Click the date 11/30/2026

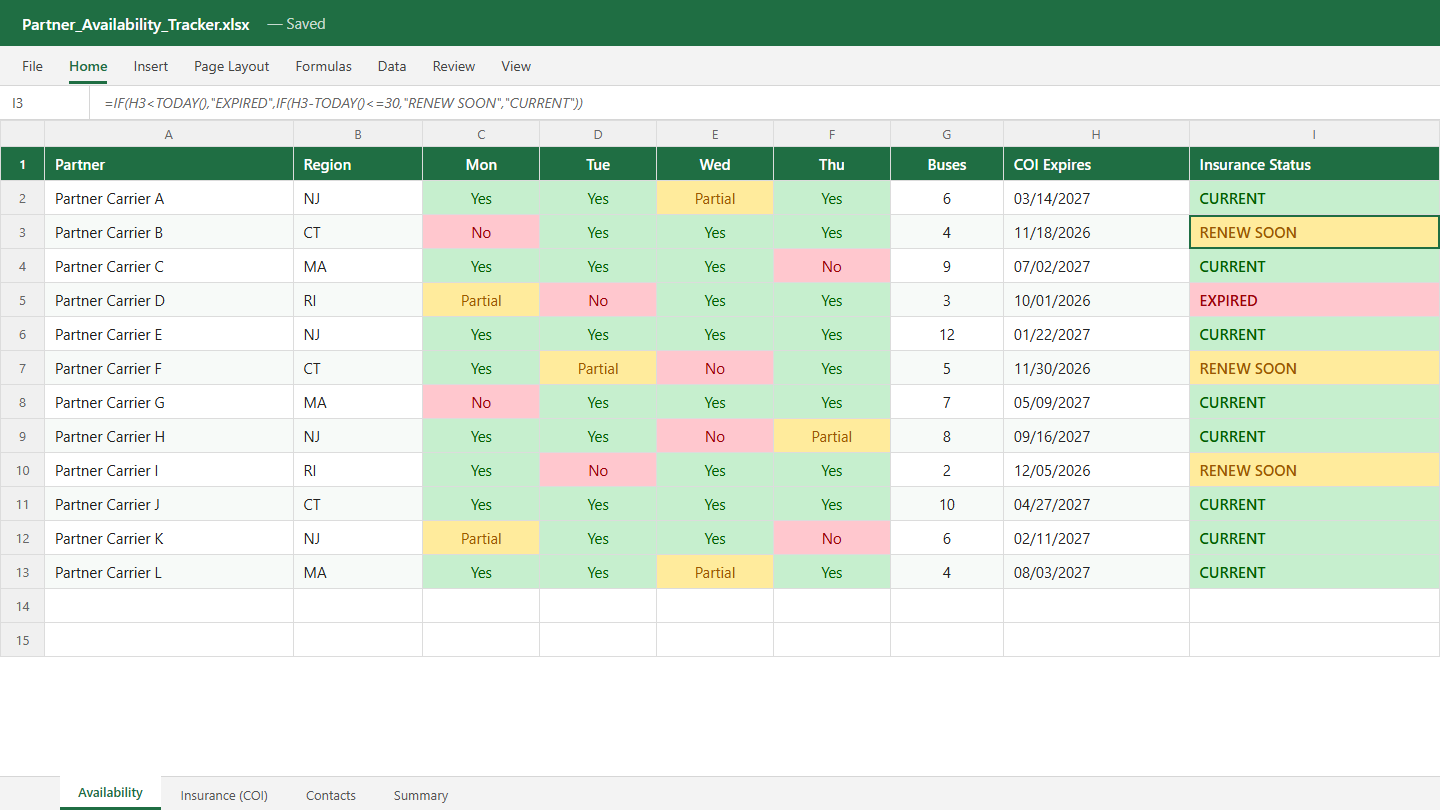coord(1096,368)
